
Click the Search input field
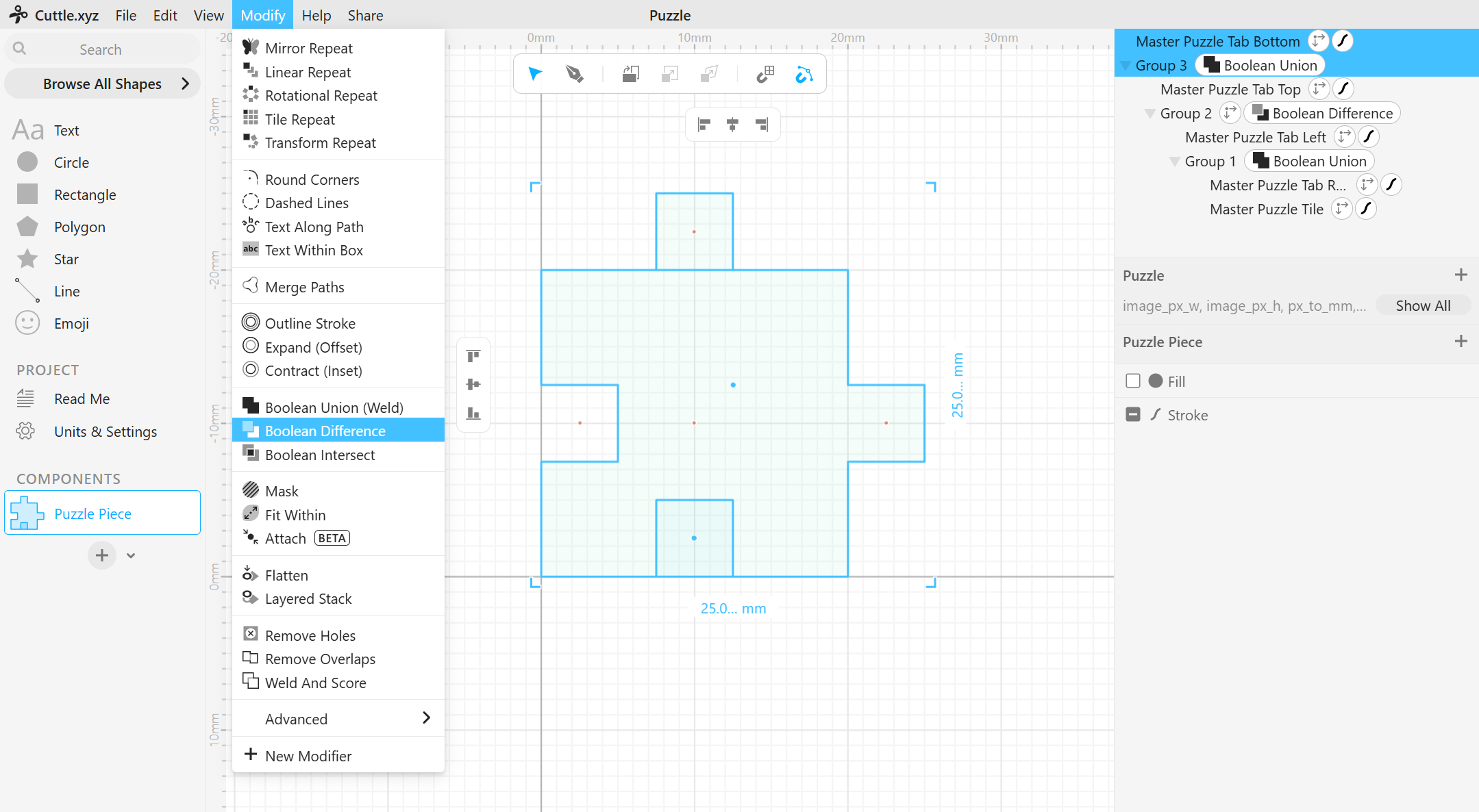103,49
